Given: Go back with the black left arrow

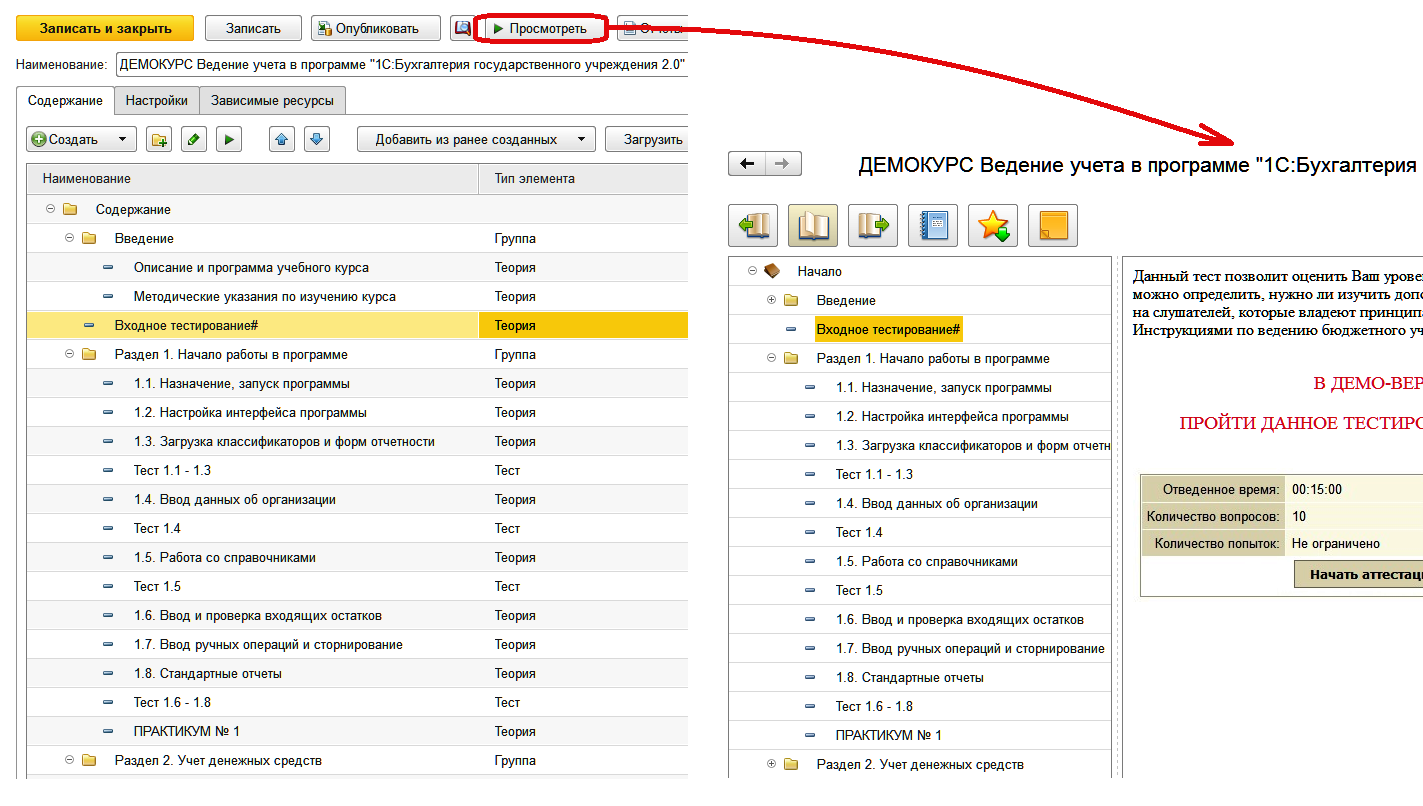Looking at the screenshot, I should [x=747, y=164].
